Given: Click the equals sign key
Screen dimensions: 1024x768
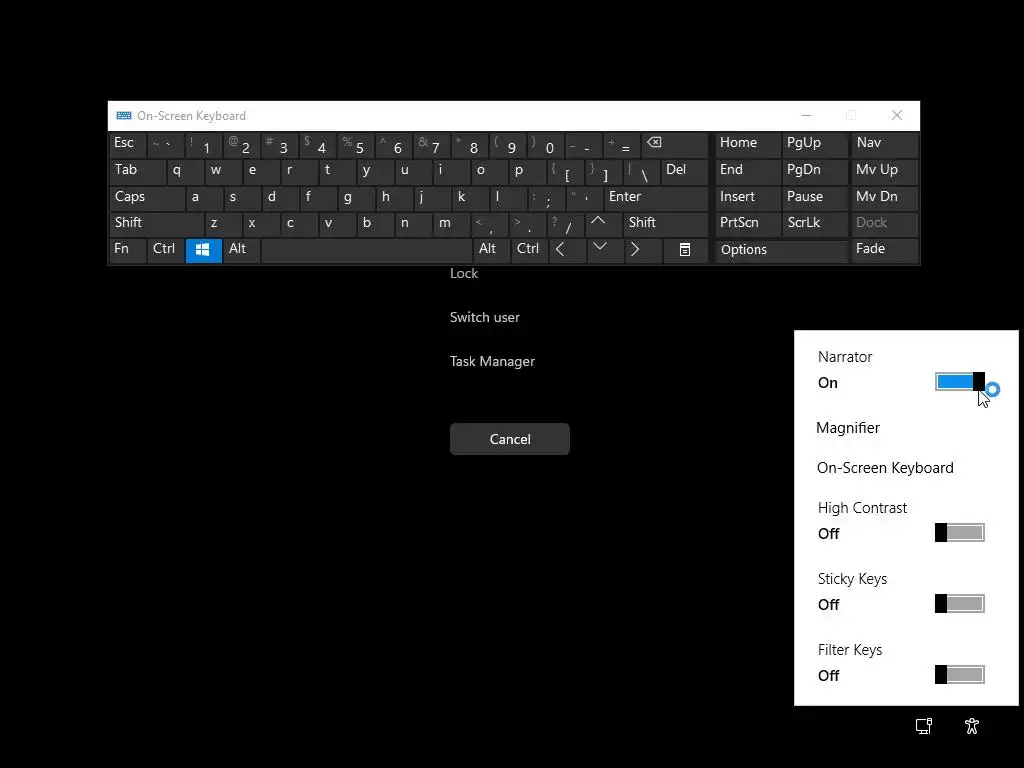Looking at the screenshot, I should (x=622, y=144).
